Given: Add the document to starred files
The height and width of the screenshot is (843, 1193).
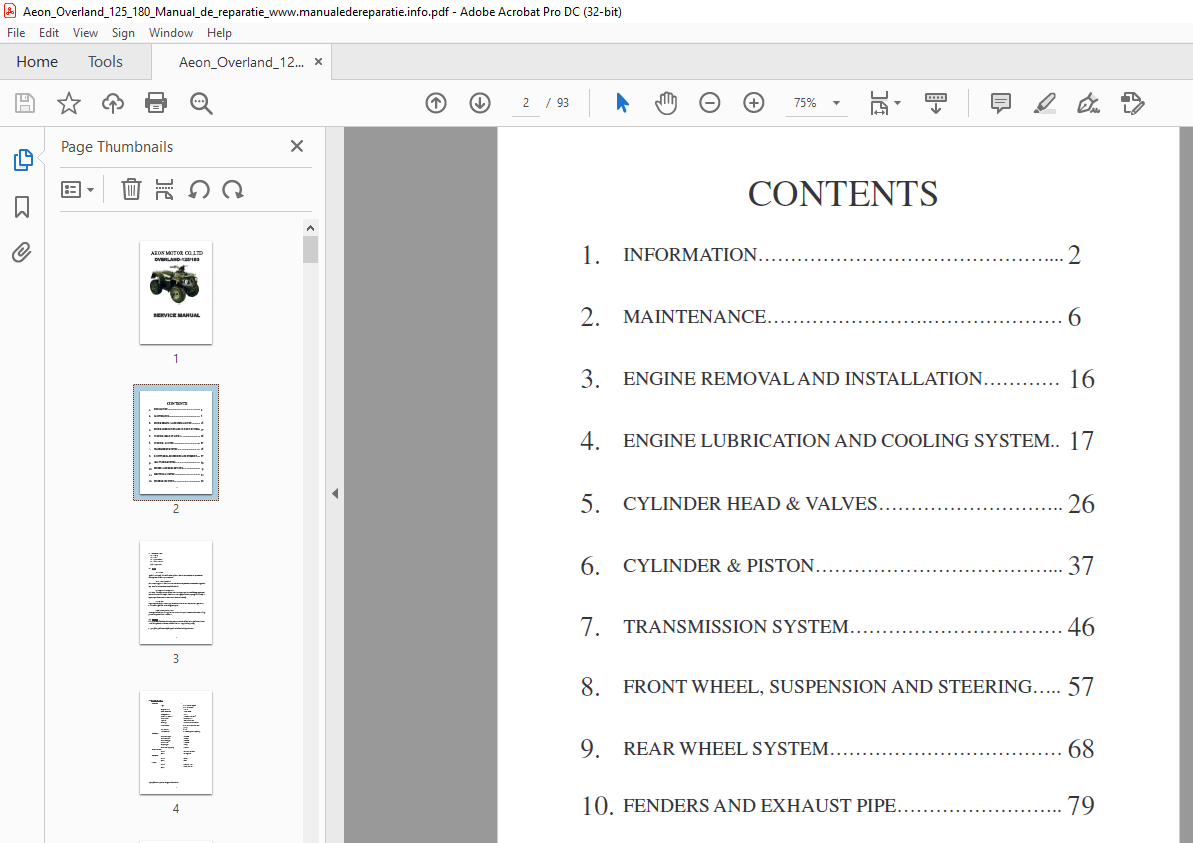Looking at the screenshot, I should tap(68, 103).
